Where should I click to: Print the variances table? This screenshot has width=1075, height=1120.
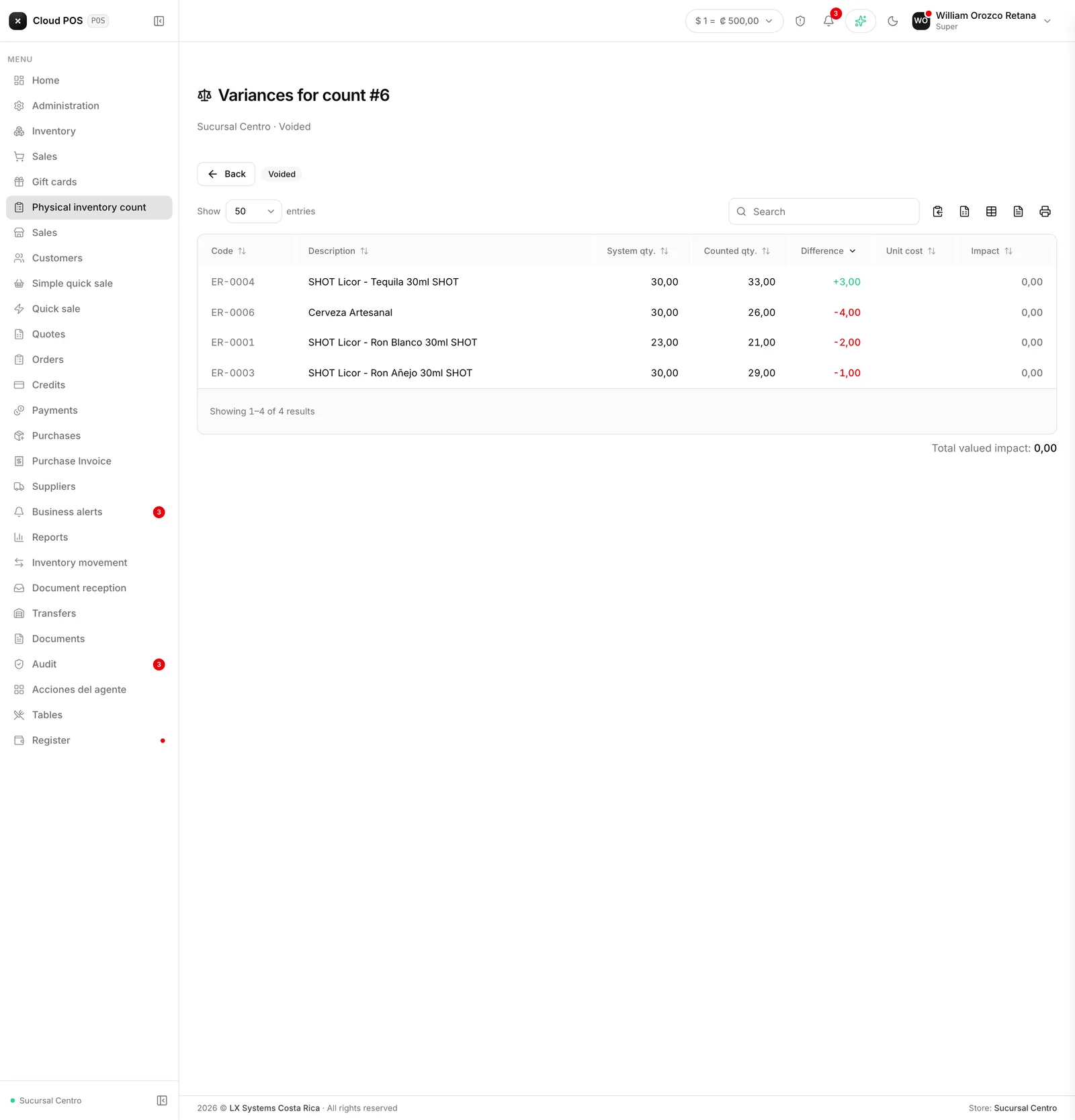1045,212
